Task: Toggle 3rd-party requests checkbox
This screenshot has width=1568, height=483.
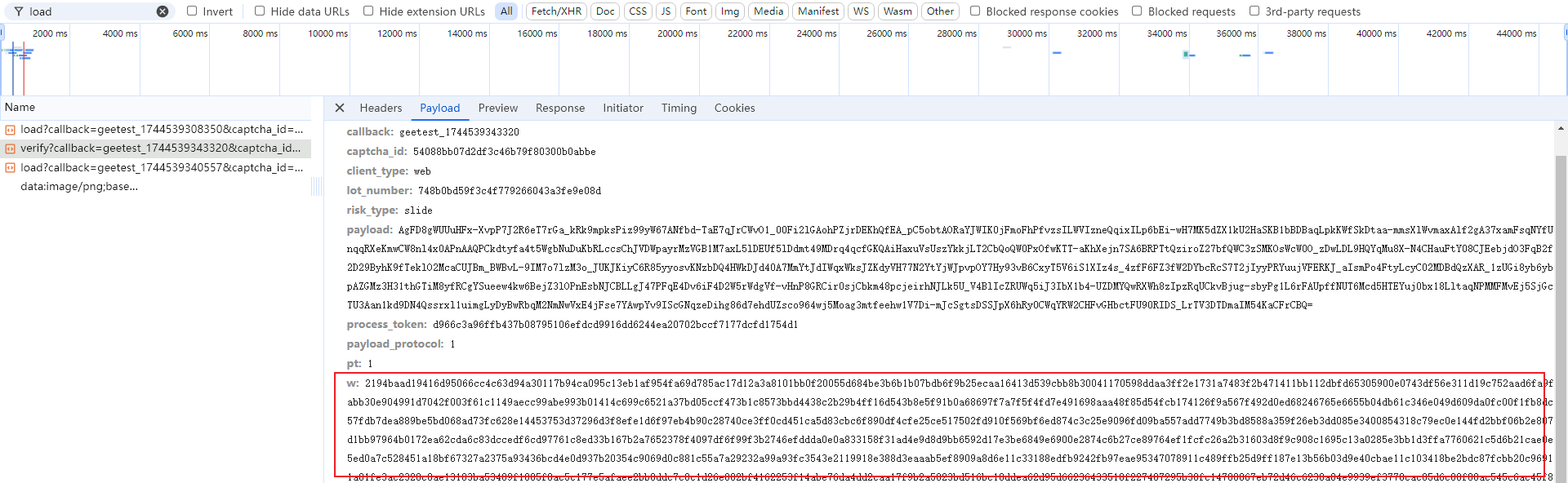Action: click(x=1254, y=11)
